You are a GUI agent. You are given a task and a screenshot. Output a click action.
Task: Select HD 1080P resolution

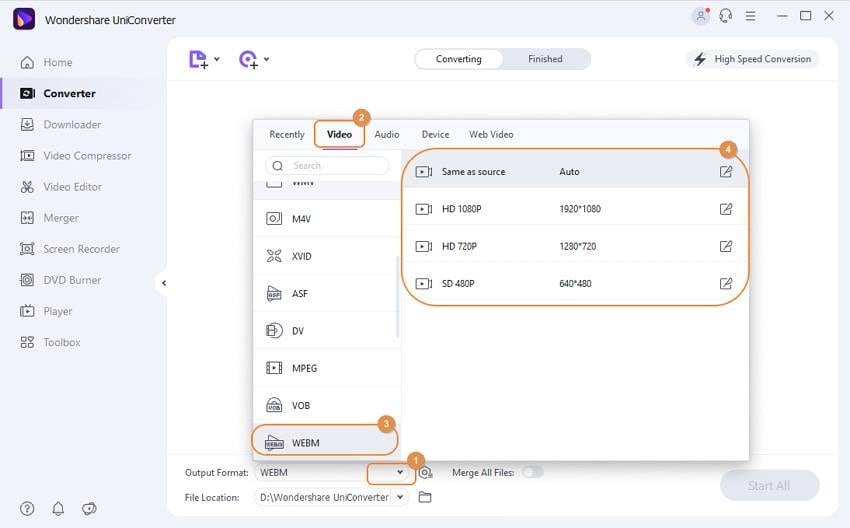575,209
